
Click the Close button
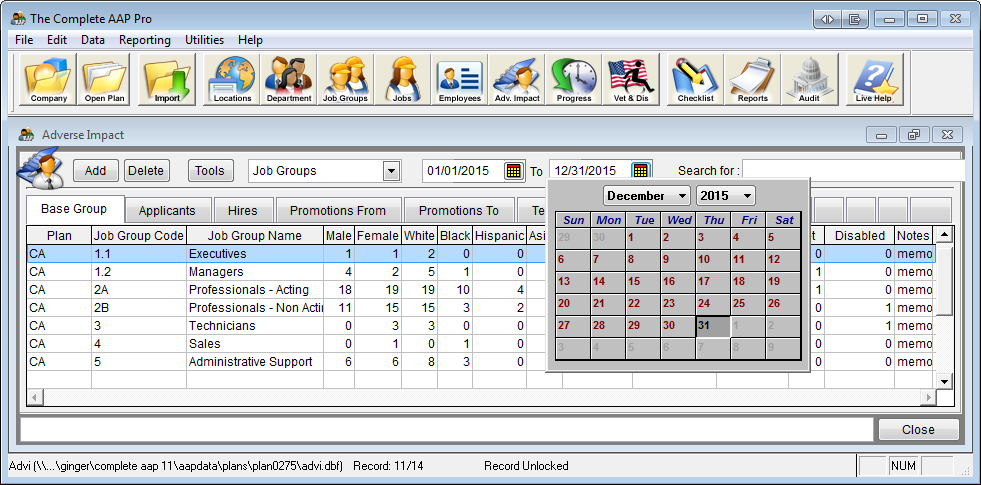pyautogui.click(x=918, y=430)
